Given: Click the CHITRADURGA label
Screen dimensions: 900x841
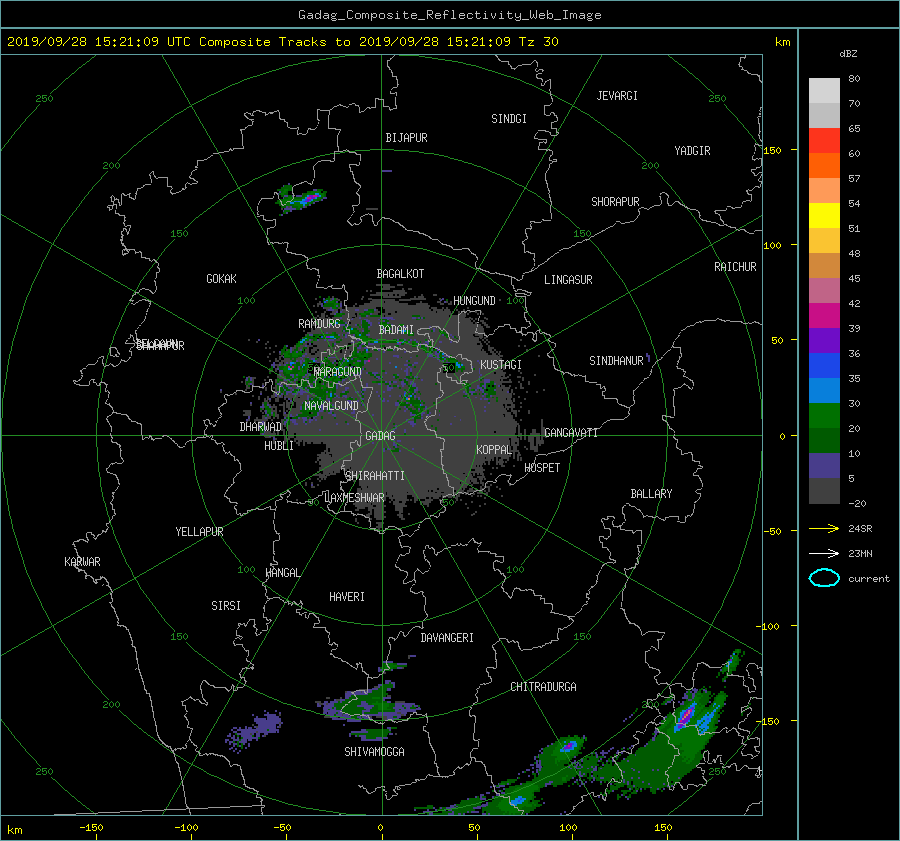Looking at the screenshot, I should coord(543,687).
